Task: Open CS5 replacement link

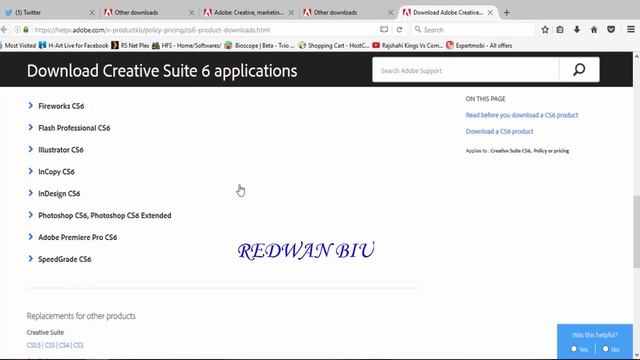Action: (x=49, y=345)
